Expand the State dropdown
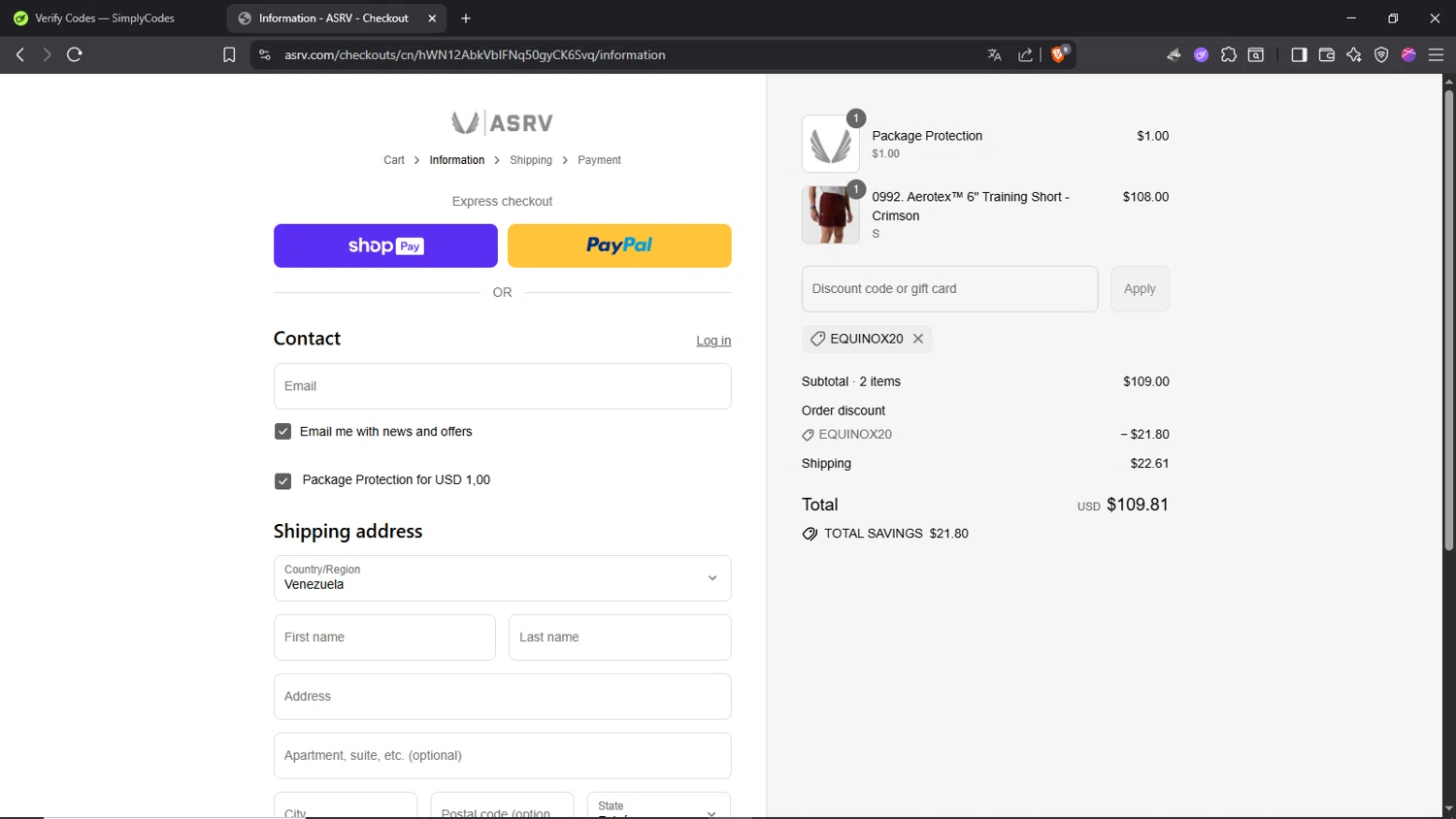The image size is (1456, 819). coord(658,807)
